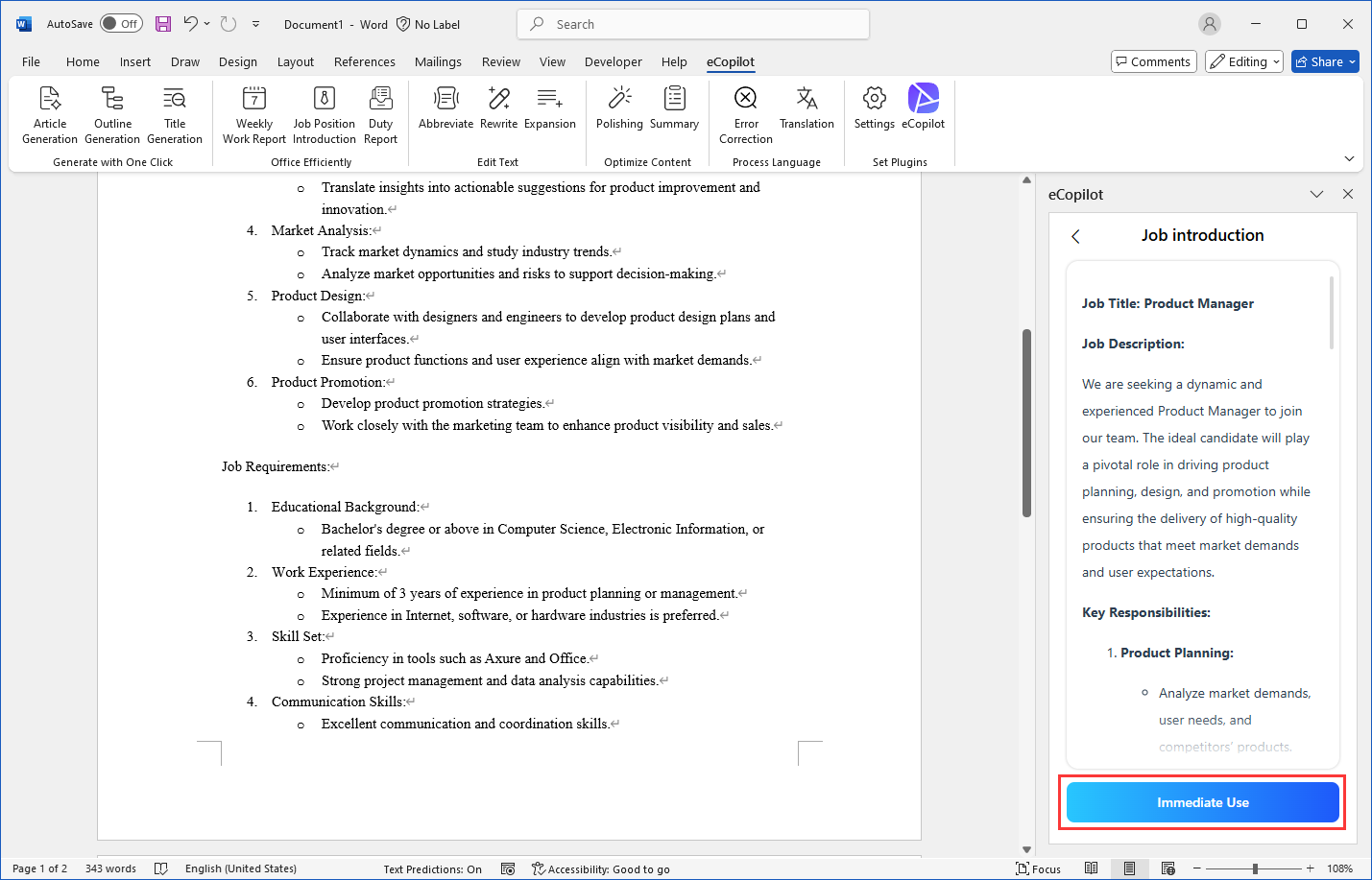
Task: Toggle Text Predictions on status bar
Action: tap(431, 868)
